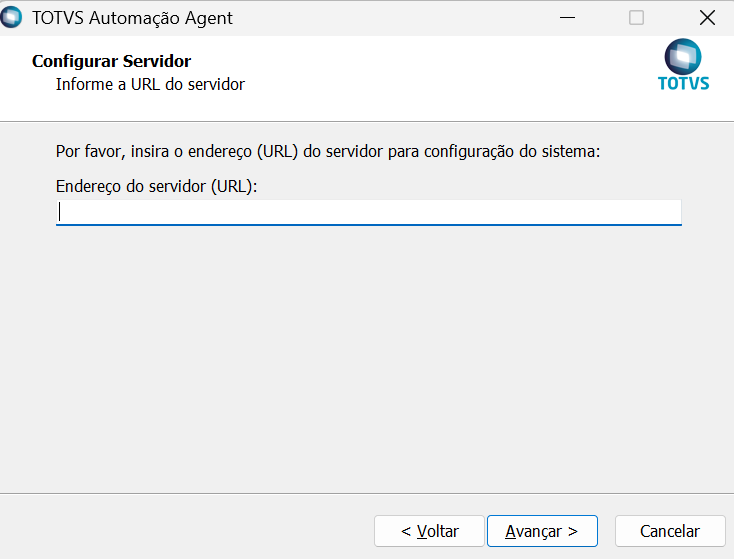This screenshot has height=559, width=734.
Task: Click the "Informe a URL do servidor" subtitle
Action: coord(150,84)
